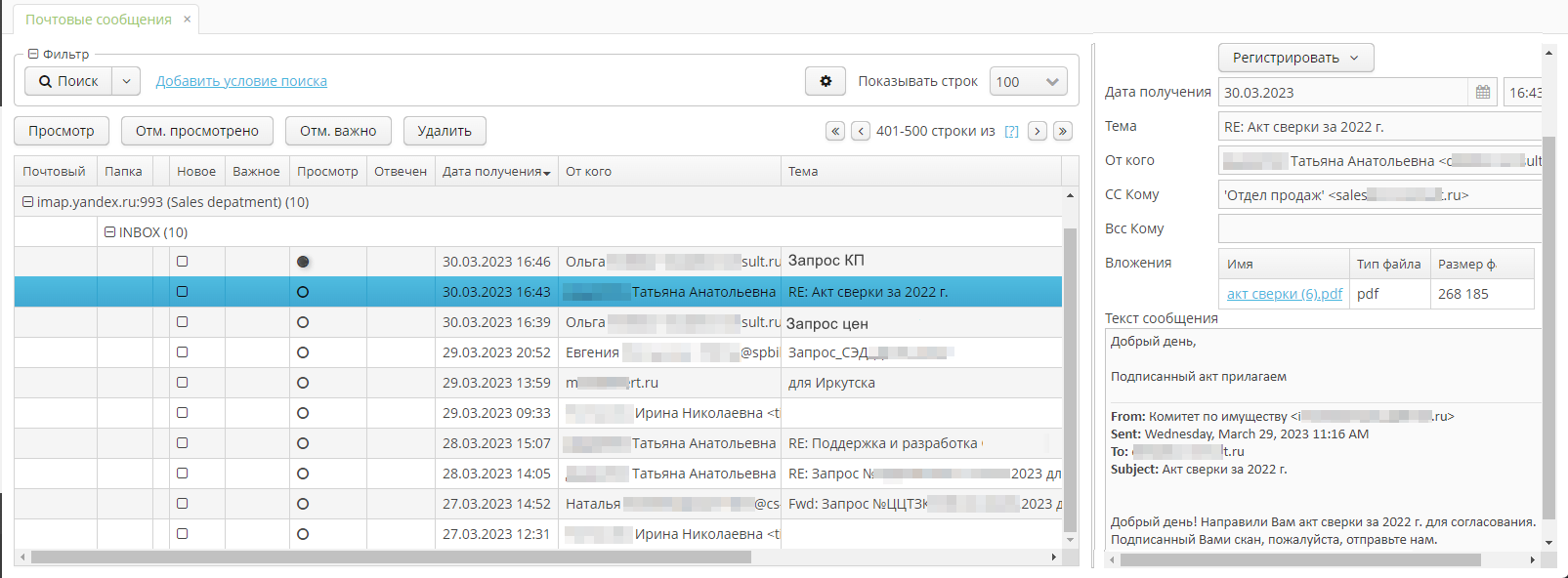Image resolution: width=1568 pixels, height=578 pixels.
Task: Click the [?] row count help link
Action: pos(1011,132)
